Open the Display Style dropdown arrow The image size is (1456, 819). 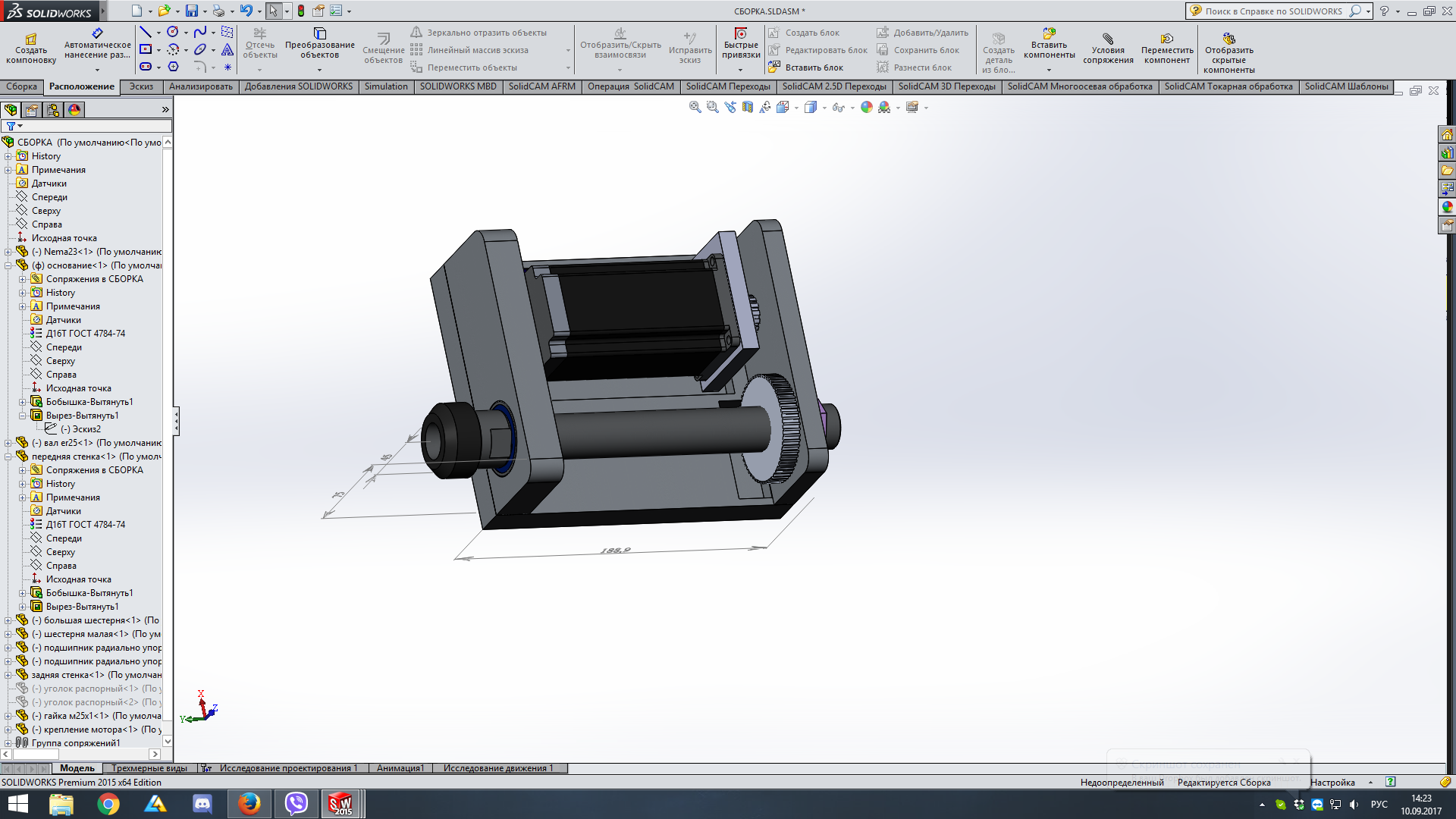[824, 108]
